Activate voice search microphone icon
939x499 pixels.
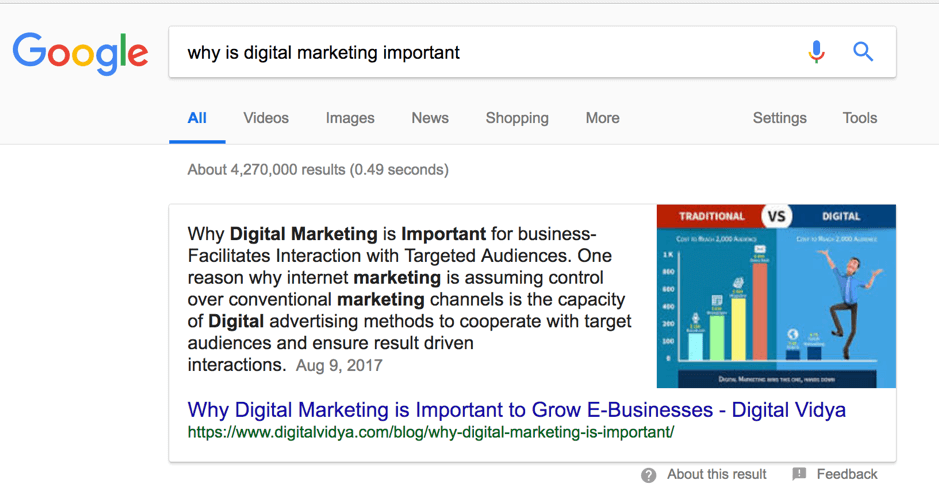(816, 52)
